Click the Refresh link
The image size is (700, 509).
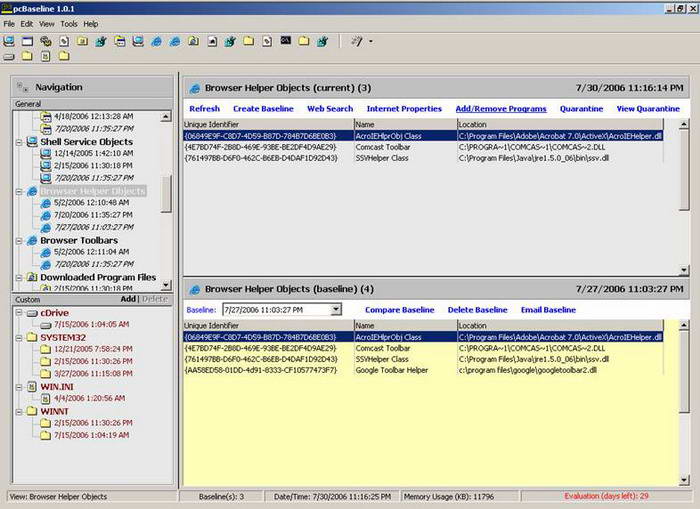[204, 108]
